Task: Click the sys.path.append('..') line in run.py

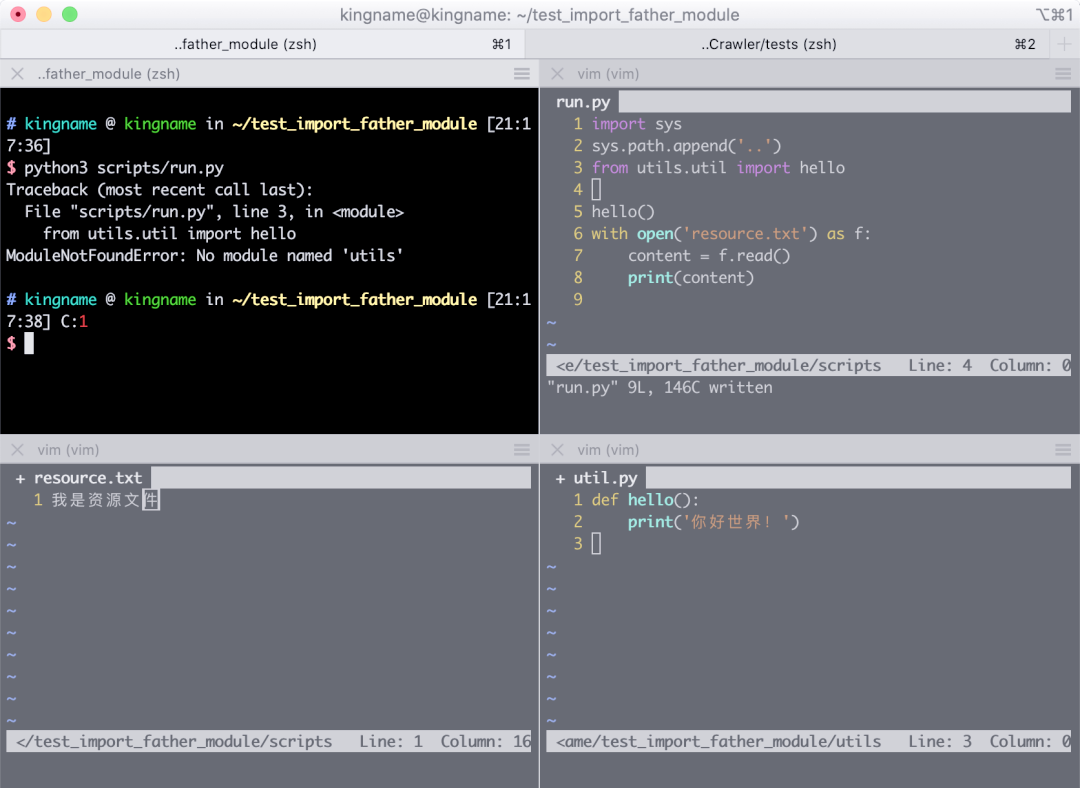Action: (x=686, y=146)
